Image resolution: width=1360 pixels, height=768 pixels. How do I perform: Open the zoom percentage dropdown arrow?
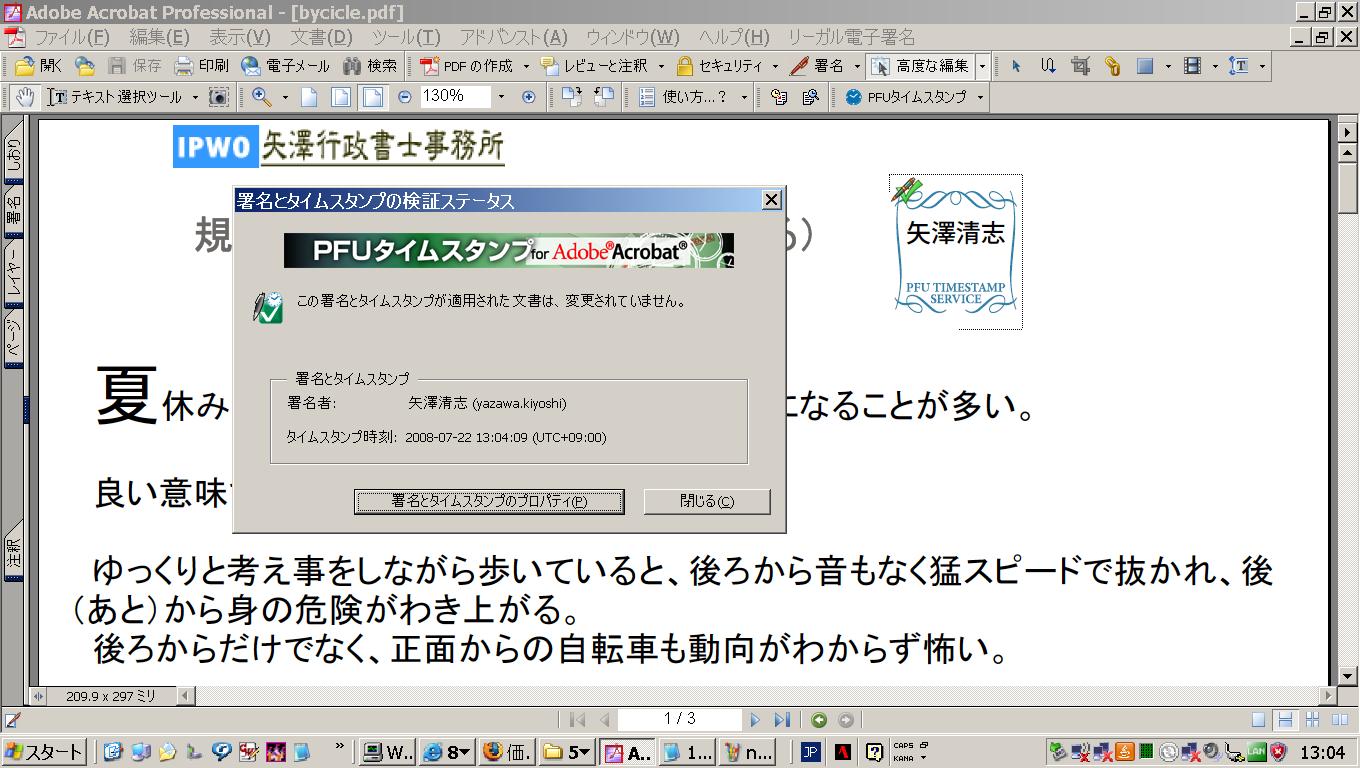(501, 97)
